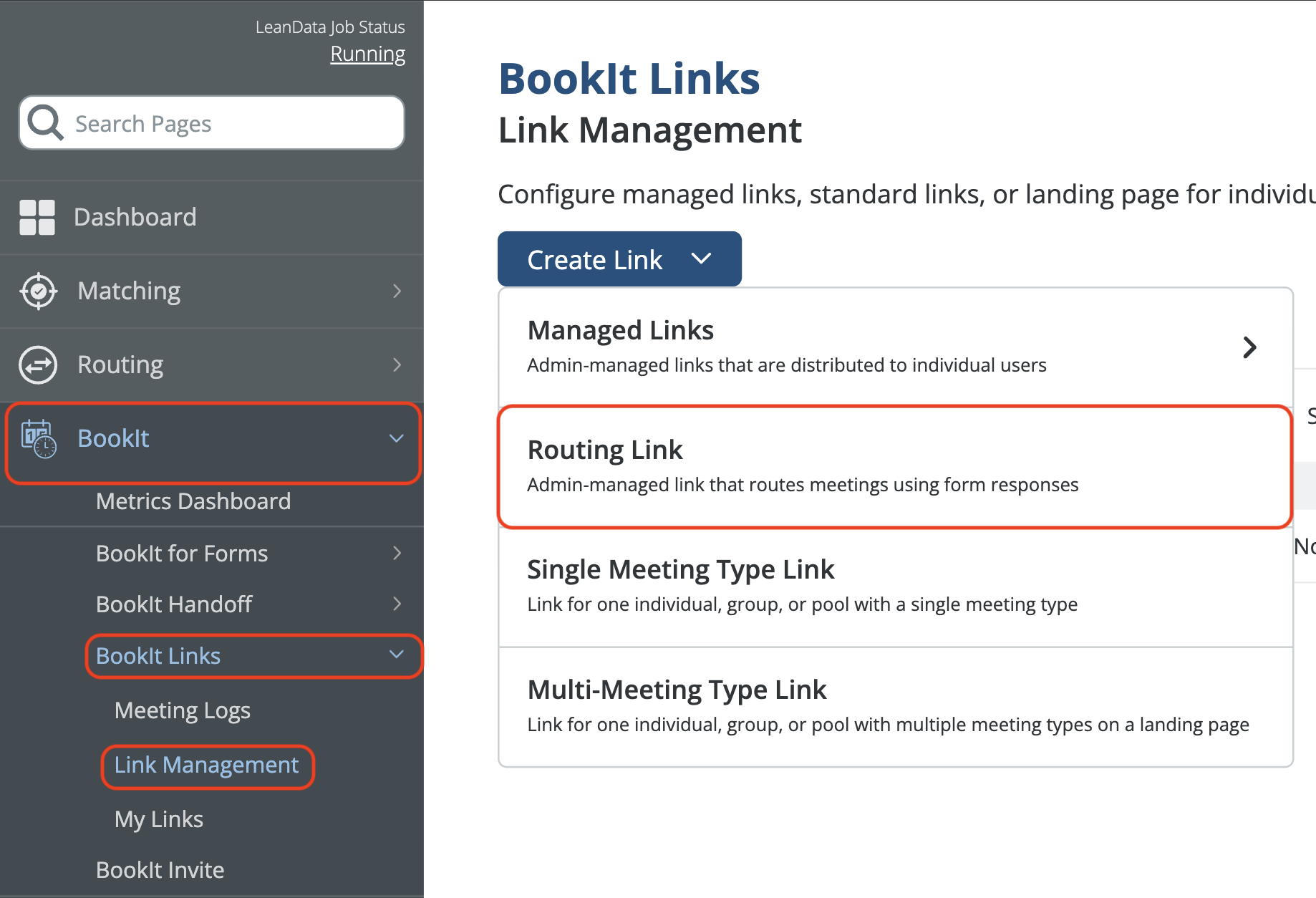This screenshot has height=898, width=1316.
Task: Open My Links in sidebar
Action: (159, 819)
